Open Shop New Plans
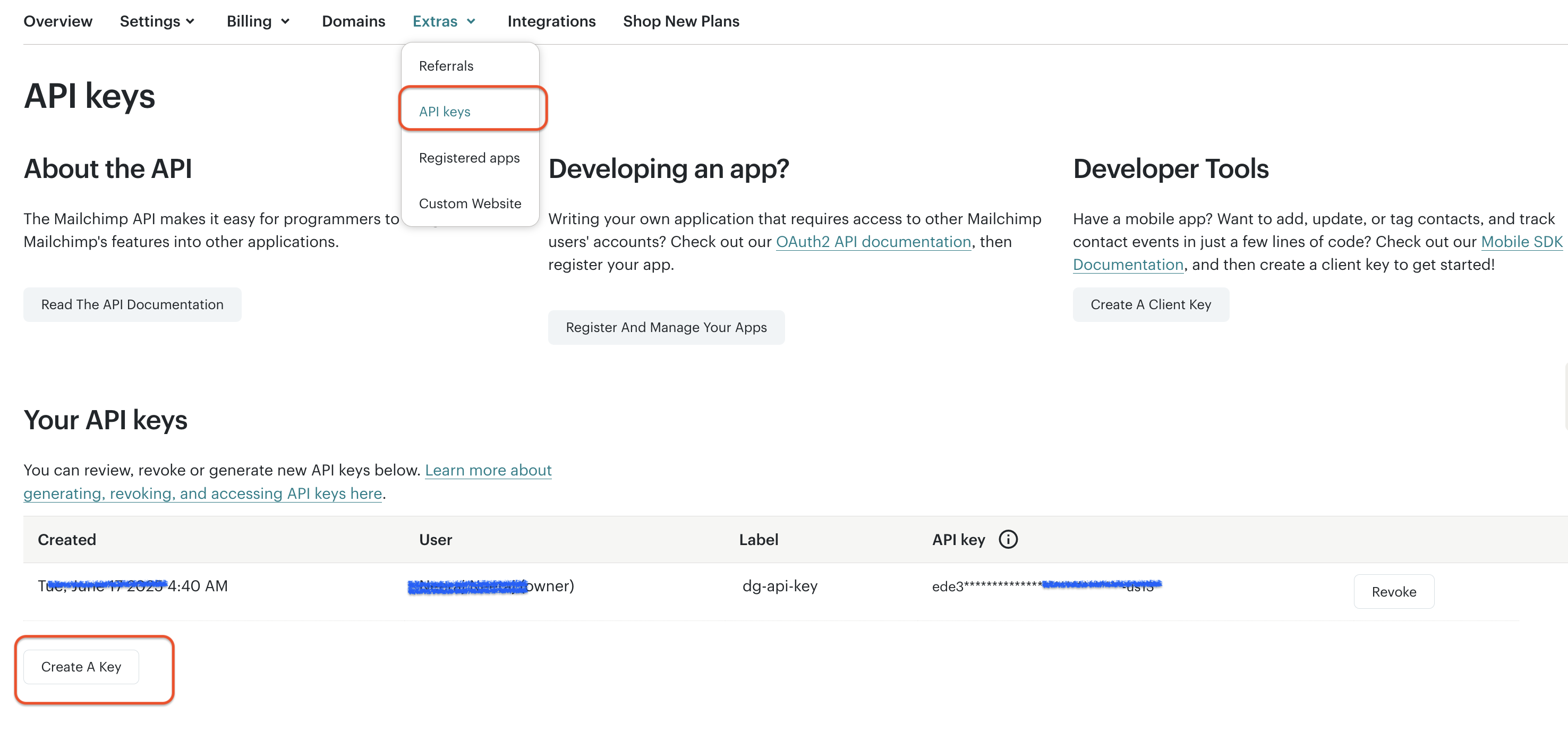 (x=681, y=21)
